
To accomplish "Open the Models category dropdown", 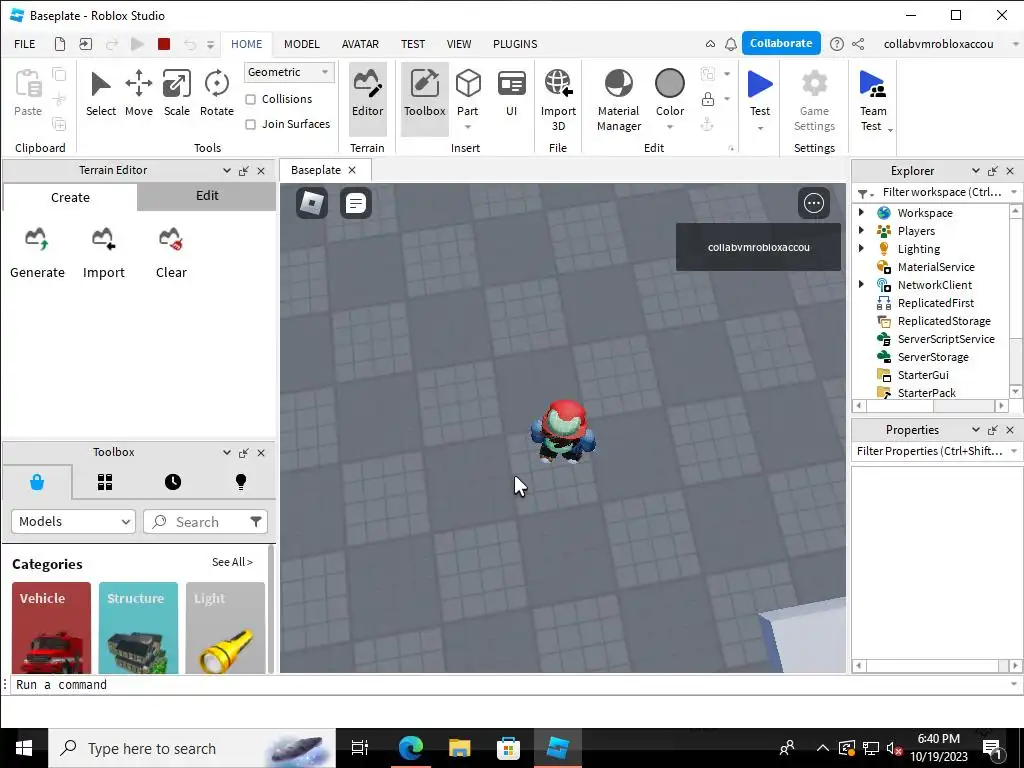I will pyautogui.click(x=73, y=521).
